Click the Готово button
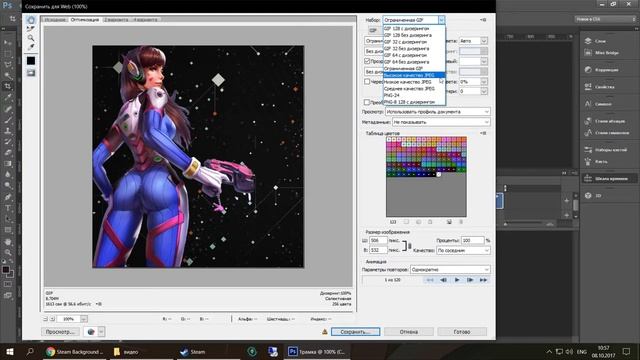This screenshot has height=360, width=640. 462,332
